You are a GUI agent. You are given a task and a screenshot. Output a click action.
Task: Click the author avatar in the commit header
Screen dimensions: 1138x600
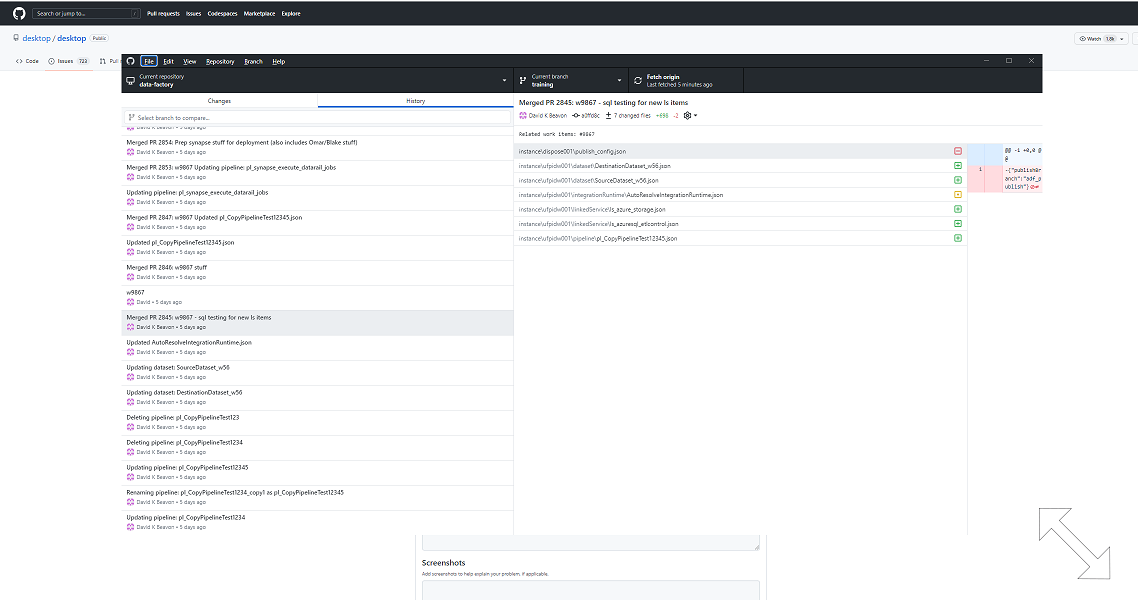(x=523, y=115)
